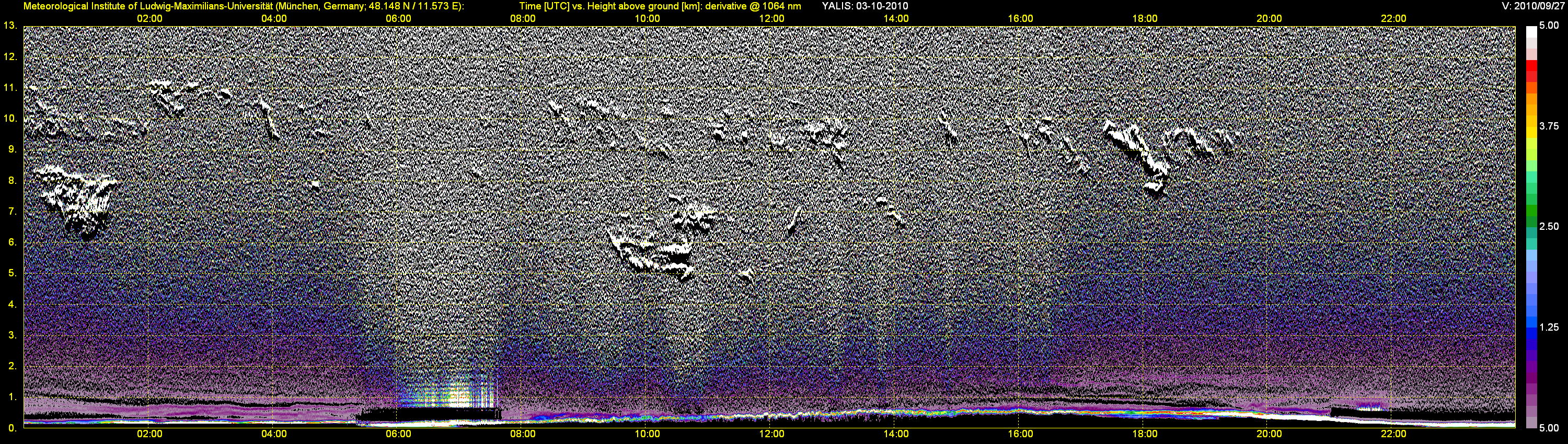Click 04:00 on the lower time axis
The height and width of the screenshot is (444, 1568).
(274, 434)
